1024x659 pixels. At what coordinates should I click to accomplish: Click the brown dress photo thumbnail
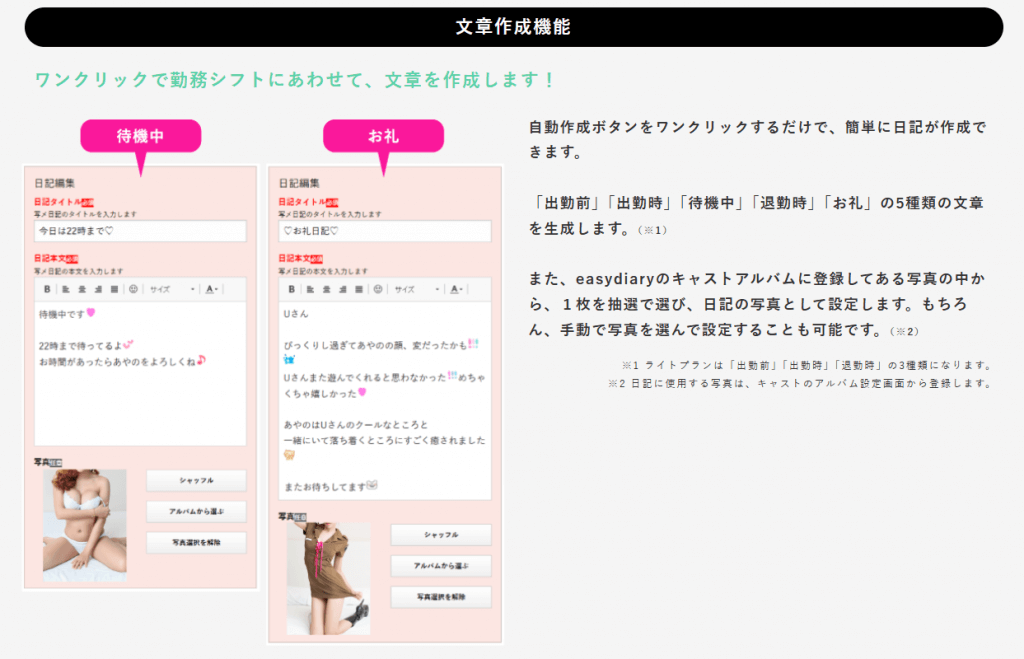(328, 578)
